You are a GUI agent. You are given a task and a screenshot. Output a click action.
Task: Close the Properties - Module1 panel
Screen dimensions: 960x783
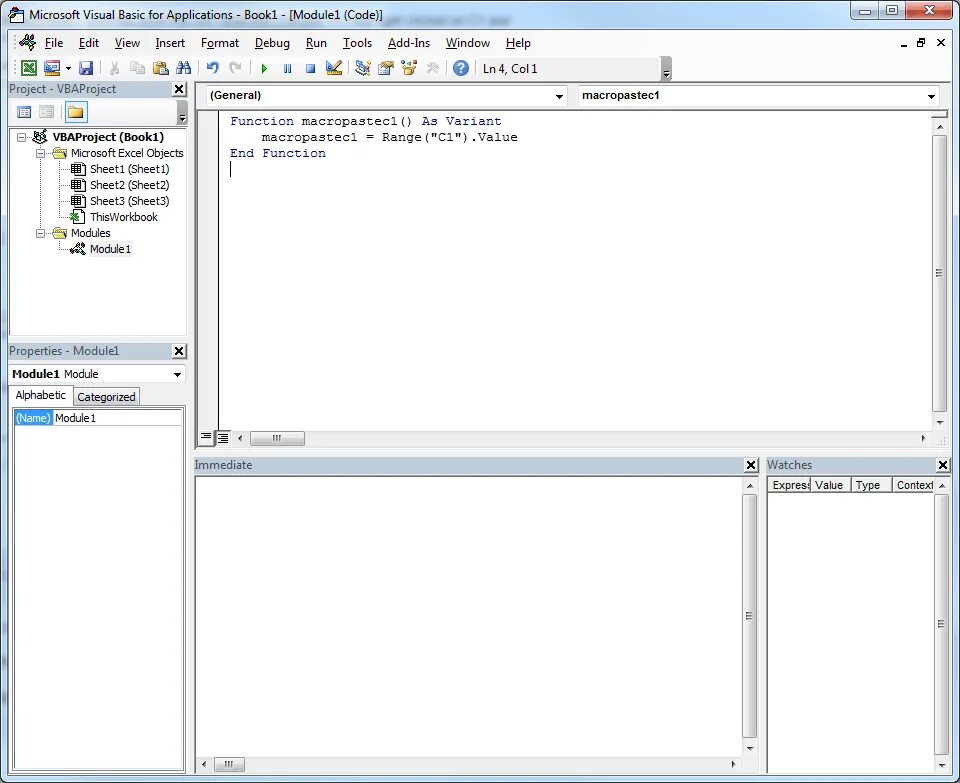click(179, 351)
